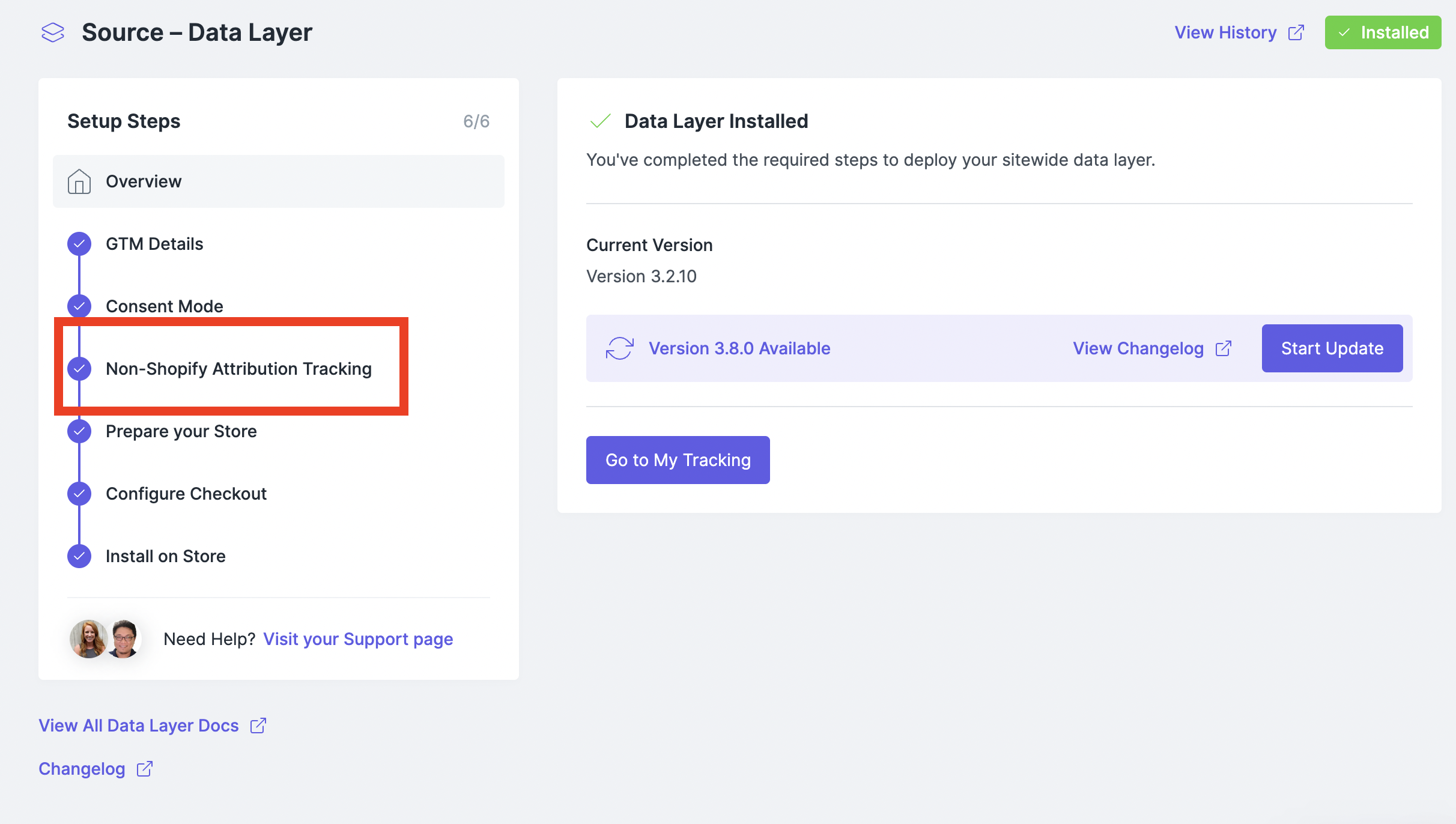This screenshot has width=1456, height=824.
Task: Click the support team avatars thumbnail
Action: (x=106, y=639)
